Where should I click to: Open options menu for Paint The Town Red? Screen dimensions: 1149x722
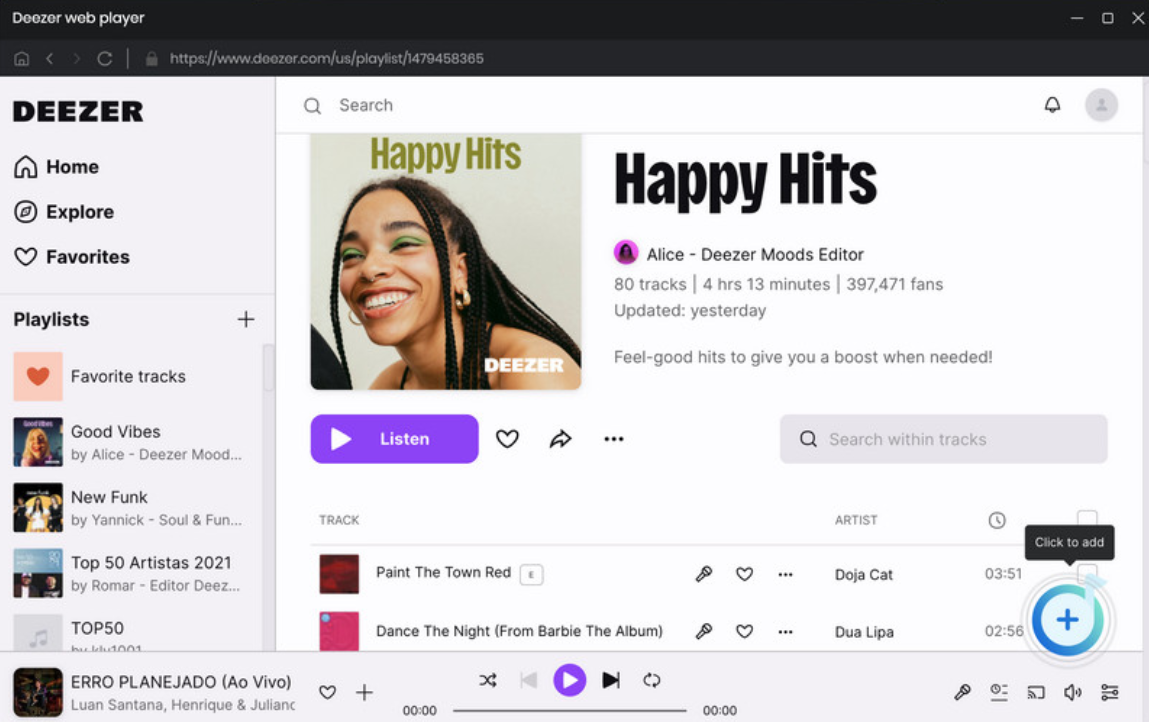point(786,575)
